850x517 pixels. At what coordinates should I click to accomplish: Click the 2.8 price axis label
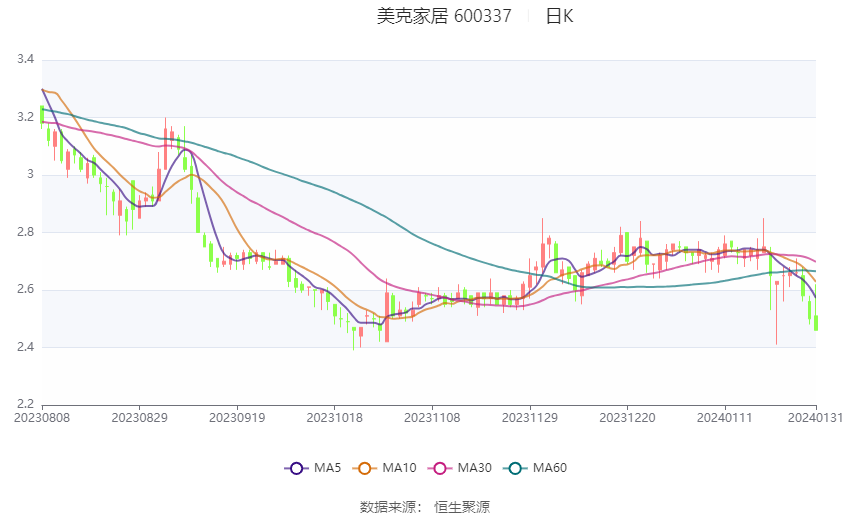click(25, 232)
